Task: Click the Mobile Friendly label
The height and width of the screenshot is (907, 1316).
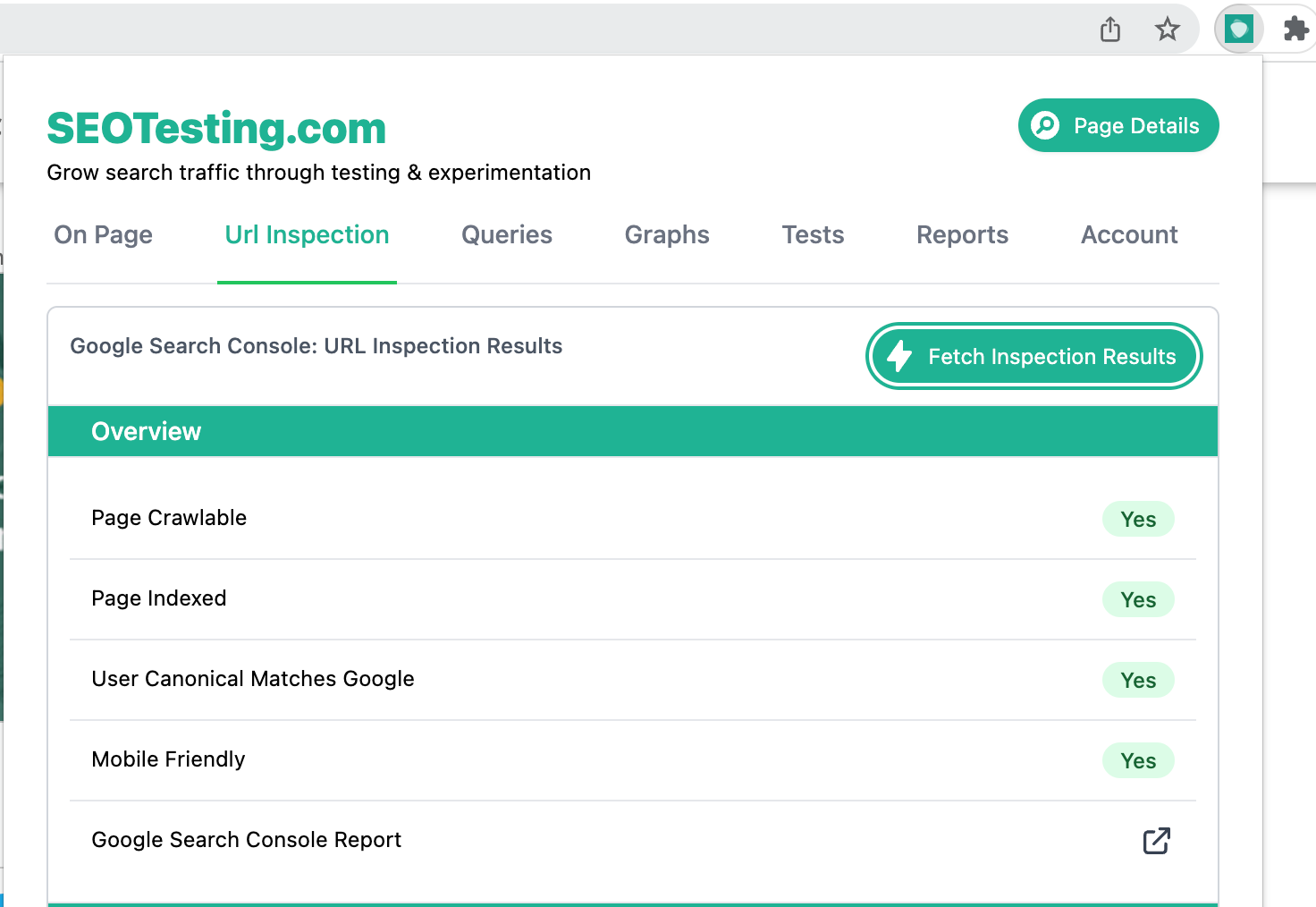Action: coord(168,759)
